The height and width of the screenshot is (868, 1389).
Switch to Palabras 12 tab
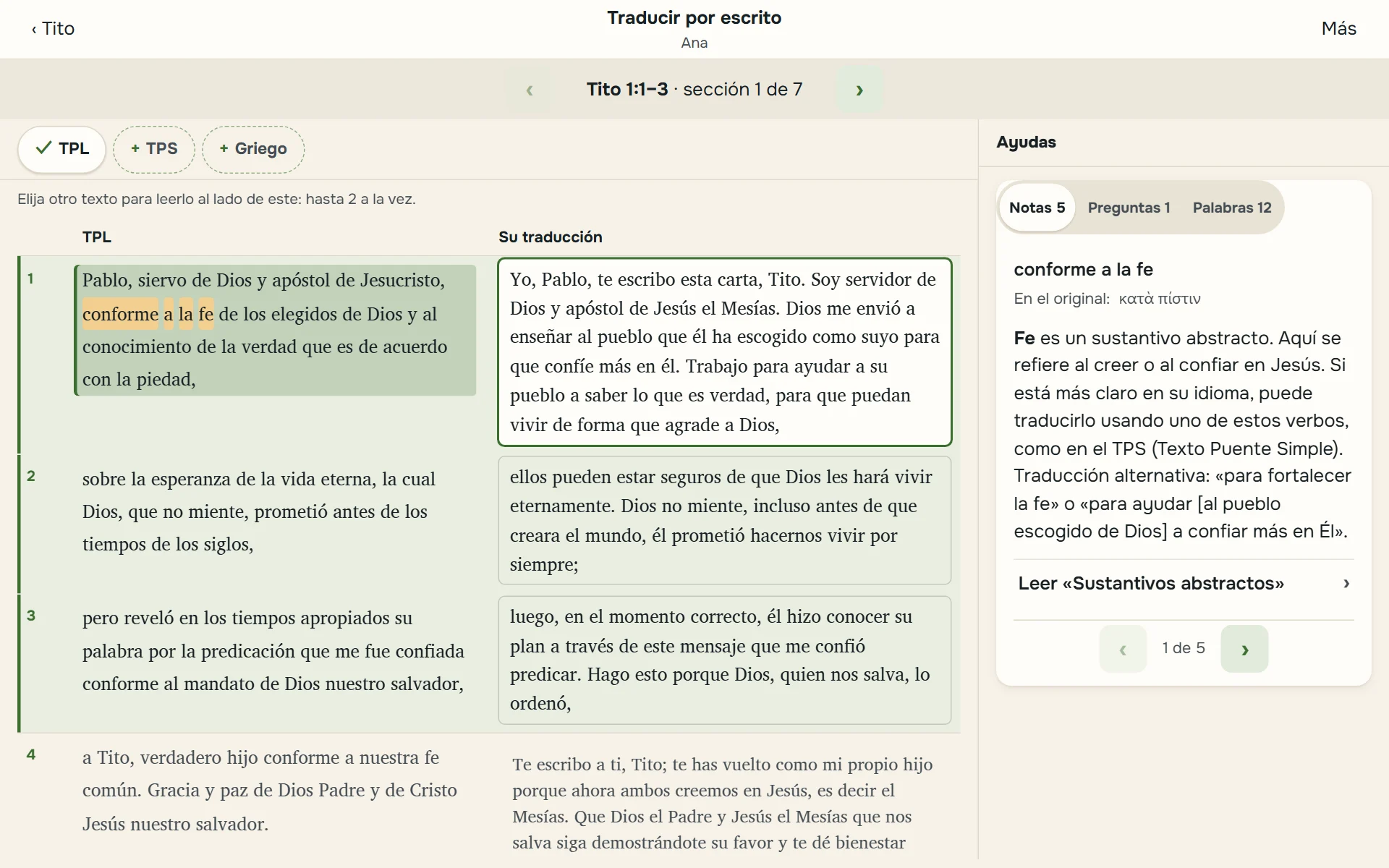click(x=1231, y=208)
